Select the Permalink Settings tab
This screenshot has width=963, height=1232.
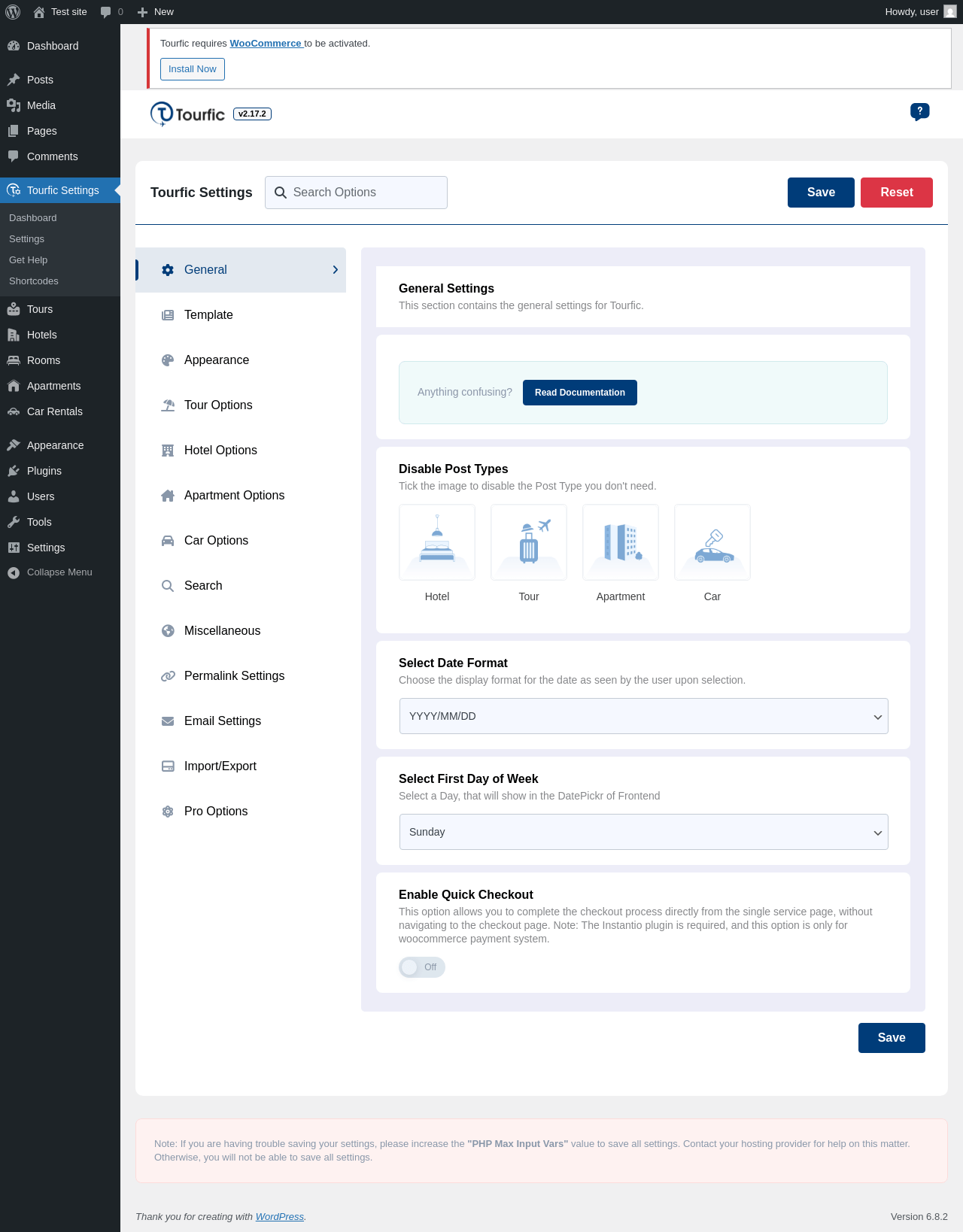point(241,676)
